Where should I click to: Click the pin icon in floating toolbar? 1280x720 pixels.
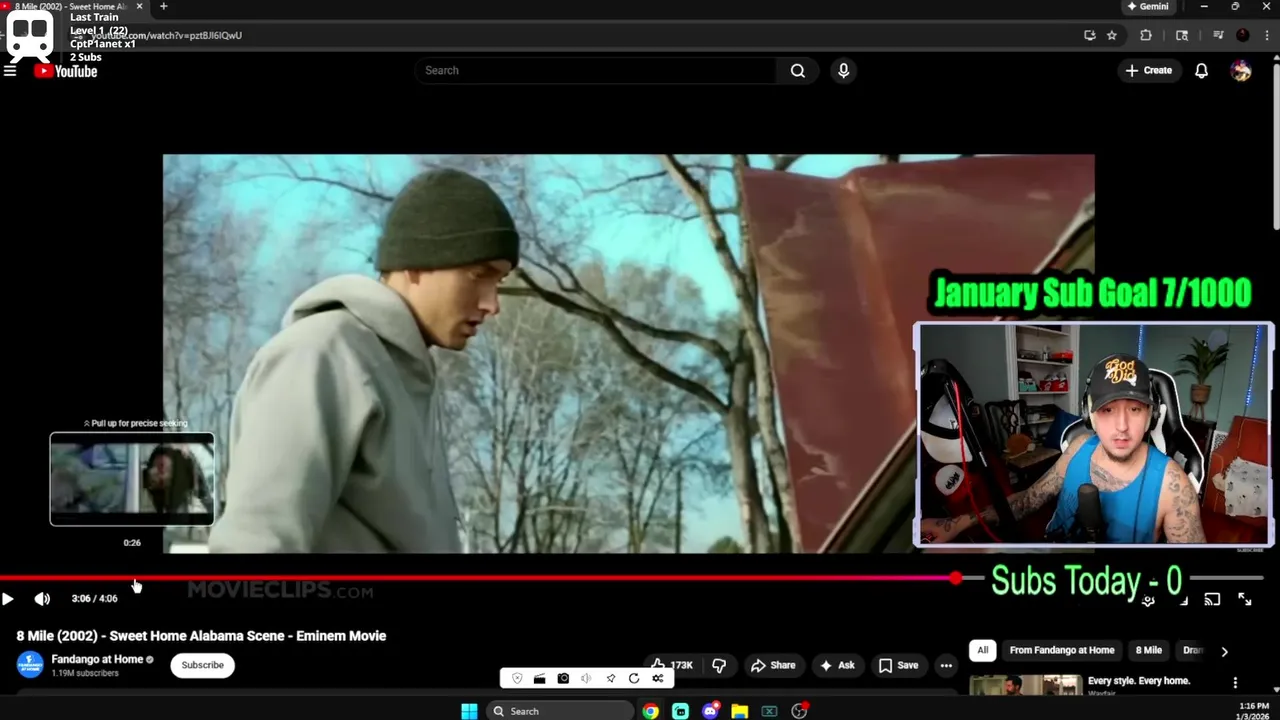click(x=610, y=678)
